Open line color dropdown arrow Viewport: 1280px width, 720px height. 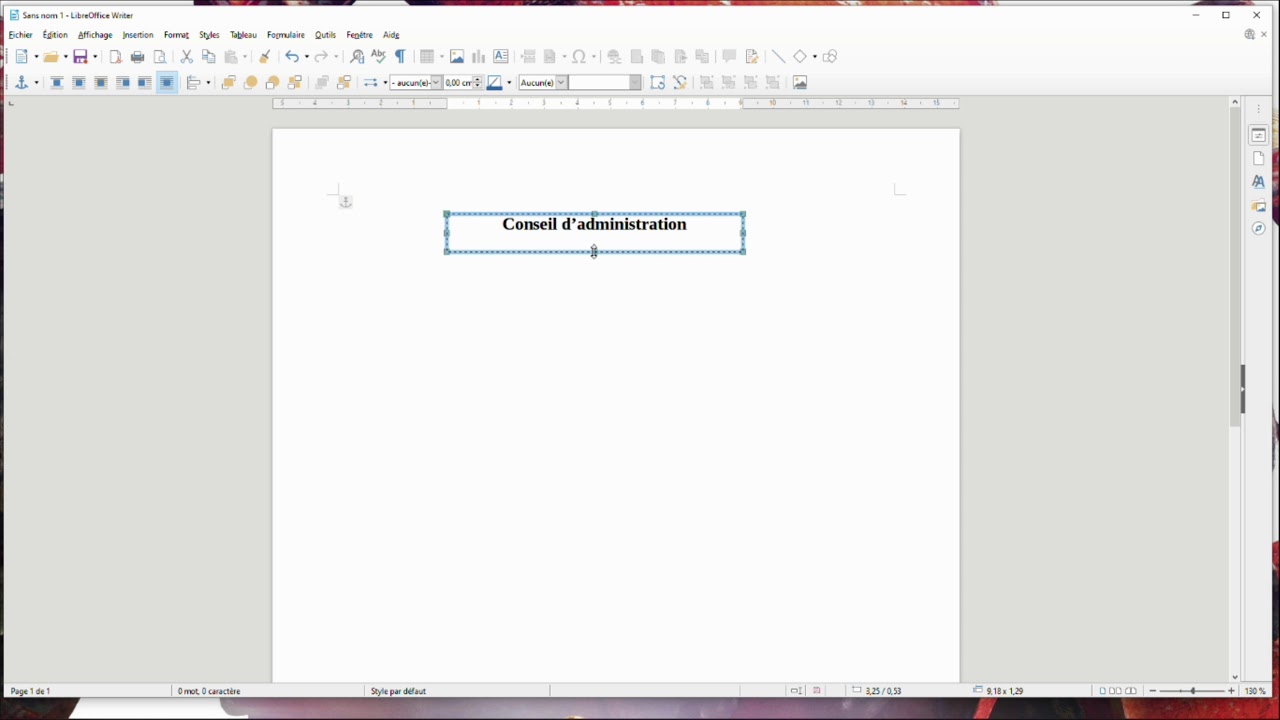coord(509,83)
